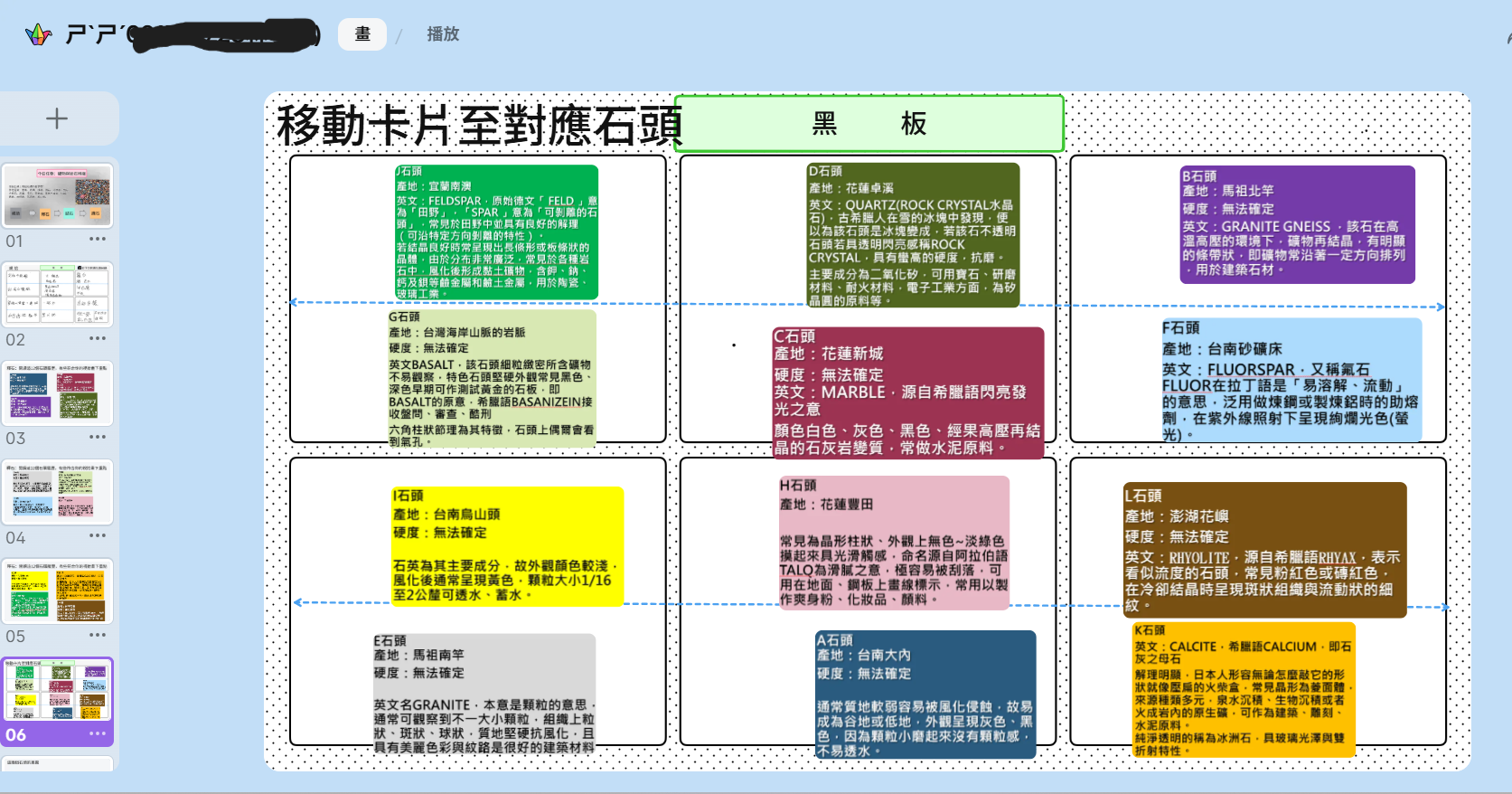Screen dimensions: 1512x794
Task: Add a new slide with plus button
Action: pos(57,118)
